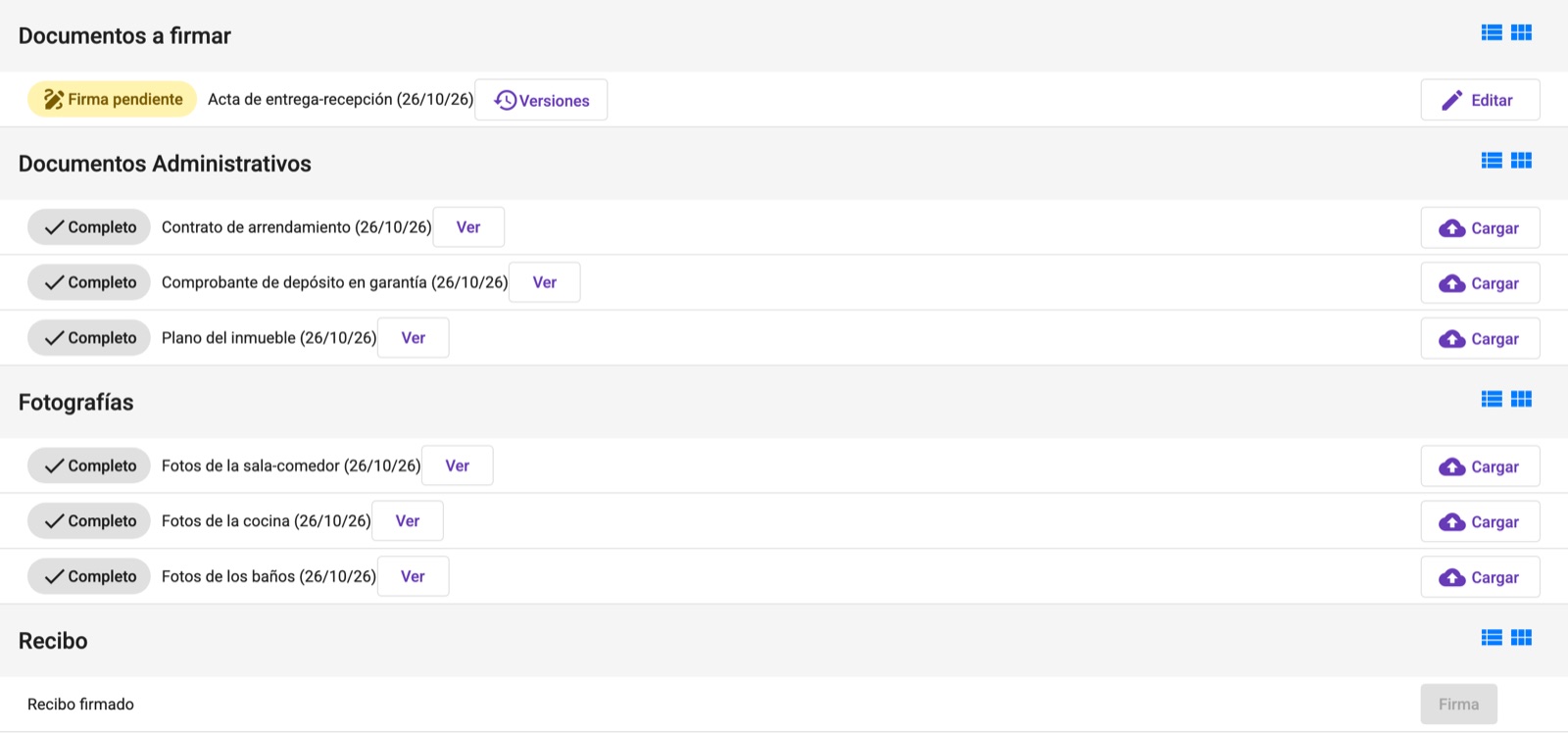Click Completo badge for Fotos de la cocina
The width and height of the screenshot is (1568, 733).
(x=89, y=521)
